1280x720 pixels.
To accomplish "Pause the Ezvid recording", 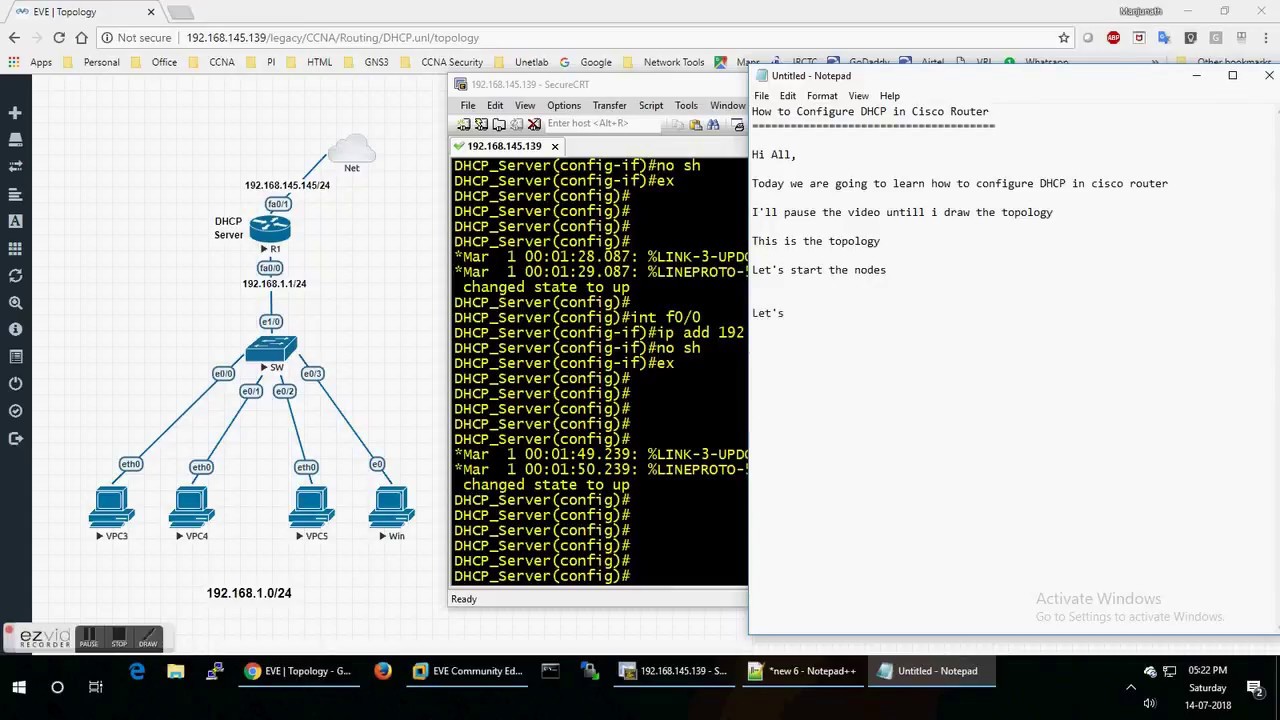I will coord(89,638).
